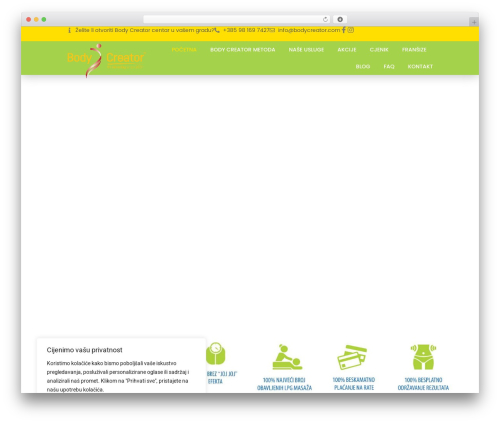
Task: Click the info@bodycreator.com email link
Action: (309, 30)
